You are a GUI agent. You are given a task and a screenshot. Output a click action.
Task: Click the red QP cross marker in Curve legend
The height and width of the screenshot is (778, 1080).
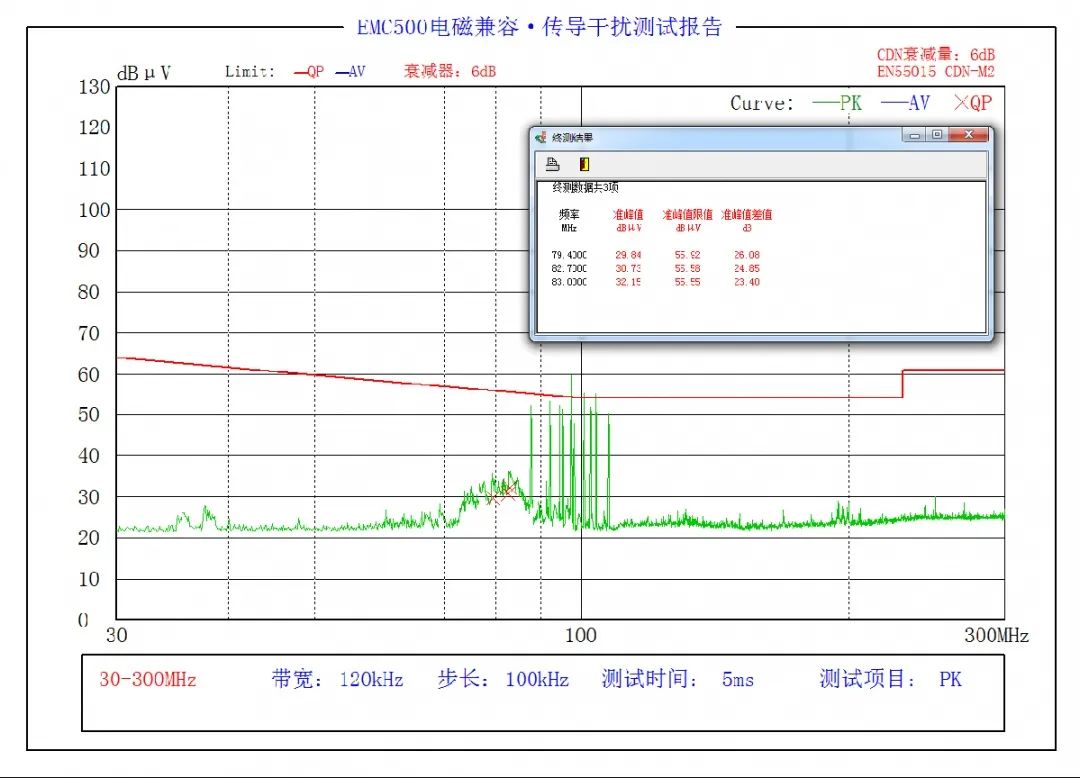963,103
